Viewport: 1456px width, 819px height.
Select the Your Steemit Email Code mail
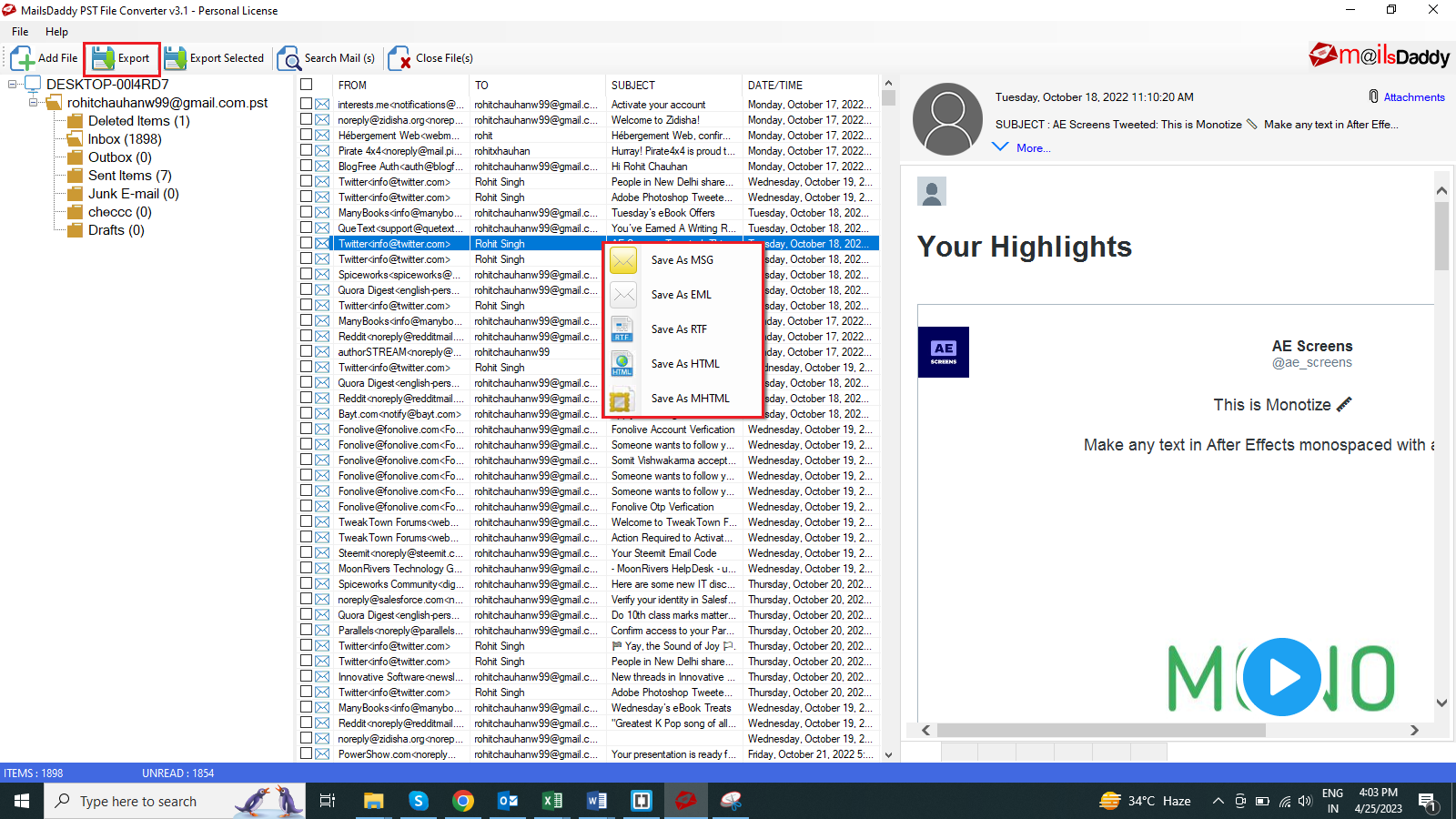tap(589, 553)
